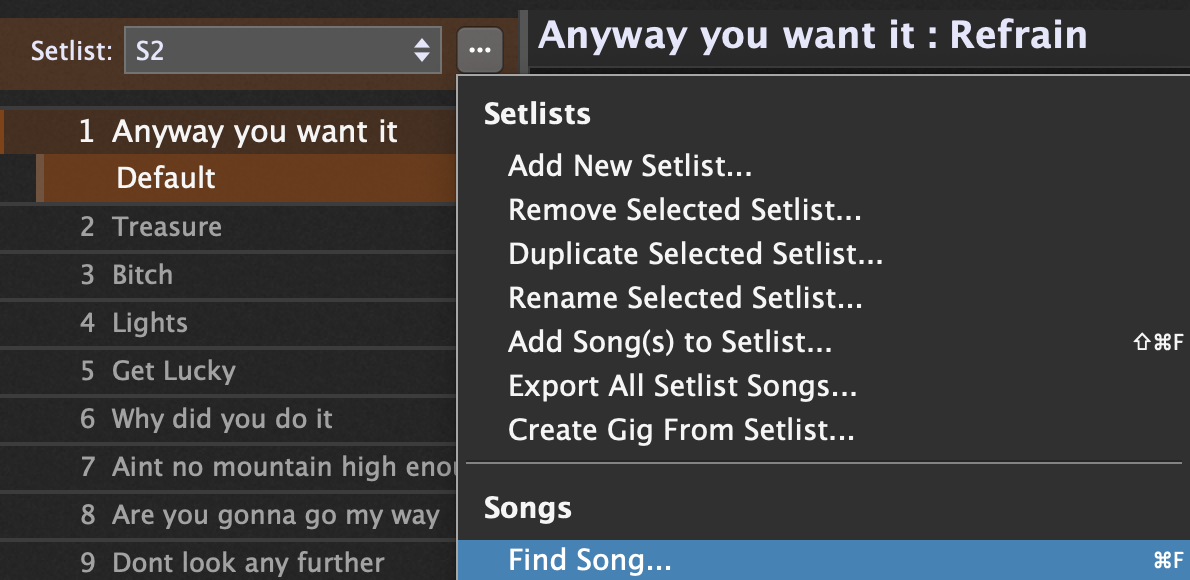Viewport: 1190px width, 580px height.
Task: Pick Rename Selected Setlist item
Action: 685,298
